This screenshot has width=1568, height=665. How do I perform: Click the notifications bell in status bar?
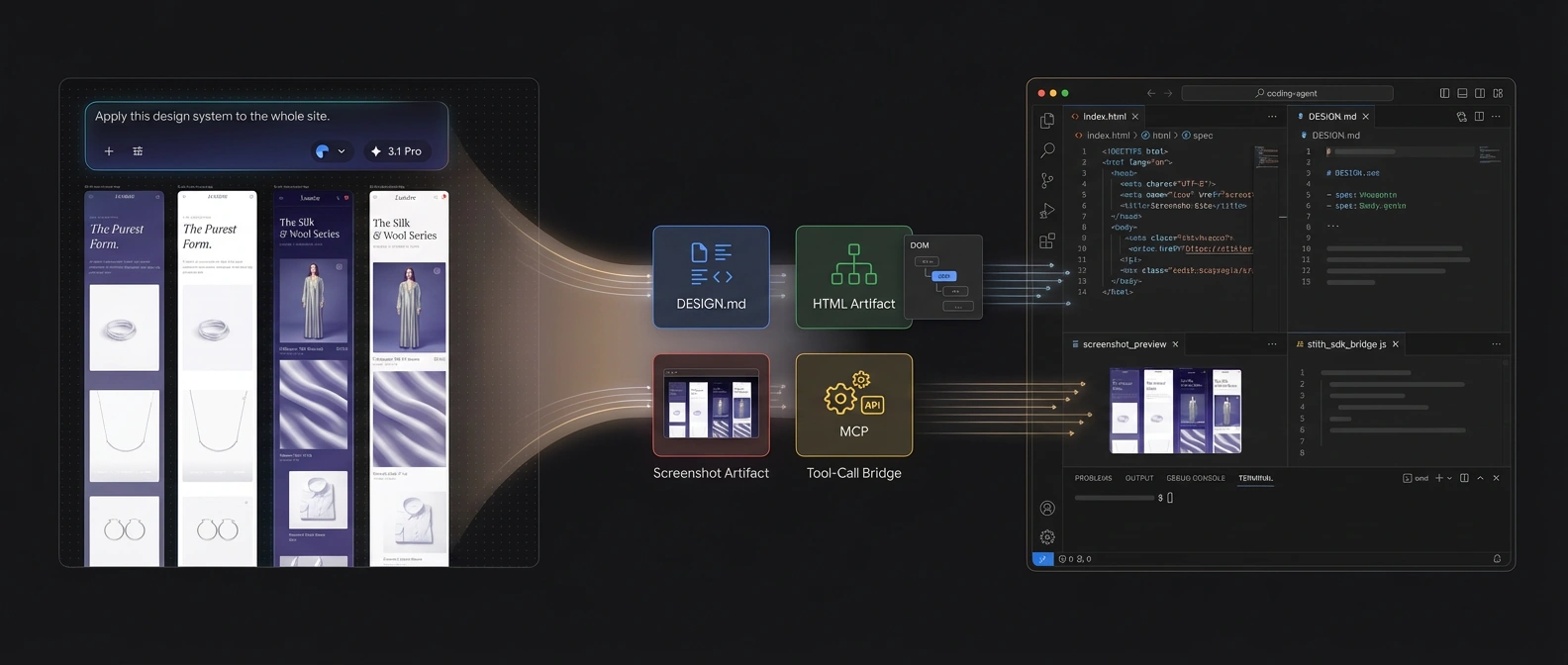1497,559
